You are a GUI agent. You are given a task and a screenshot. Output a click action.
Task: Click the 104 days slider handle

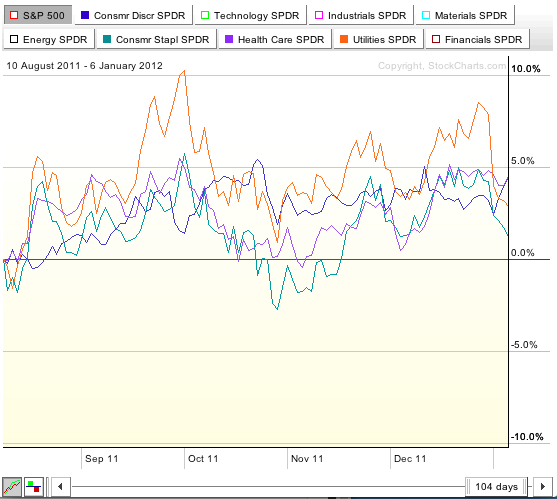pos(497,487)
